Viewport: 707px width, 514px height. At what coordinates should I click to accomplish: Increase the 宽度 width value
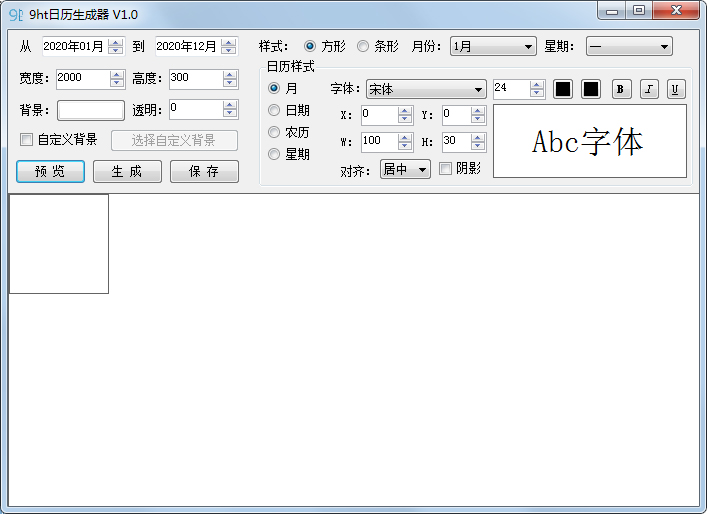coord(117,75)
